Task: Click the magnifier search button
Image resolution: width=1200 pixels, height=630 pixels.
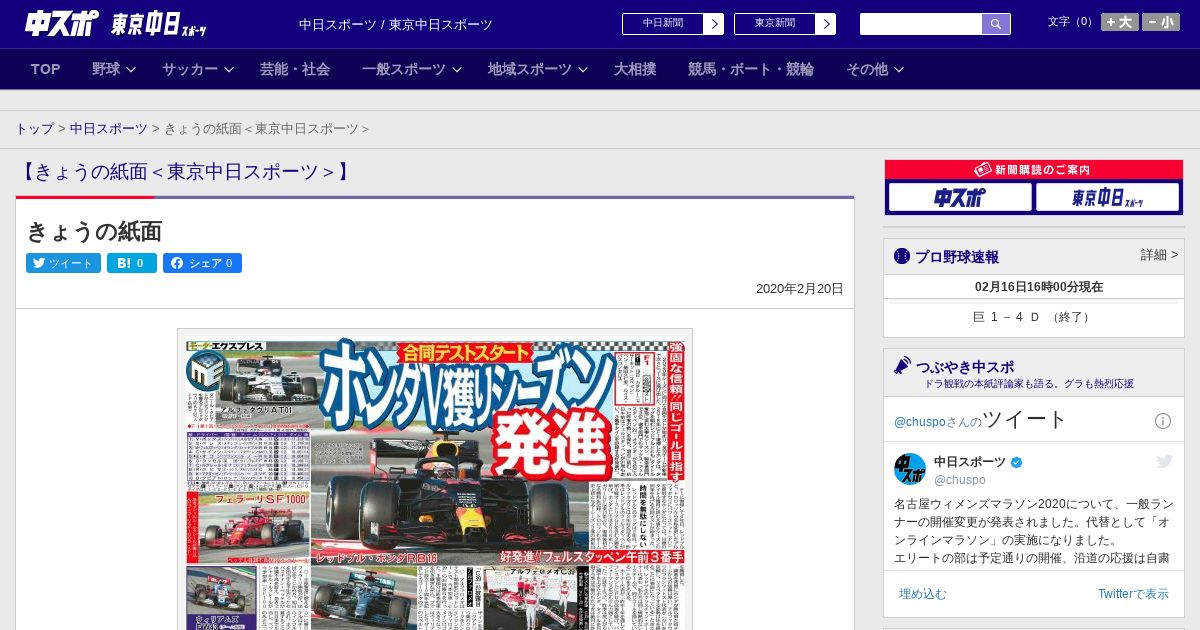Action: tap(996, 24)
